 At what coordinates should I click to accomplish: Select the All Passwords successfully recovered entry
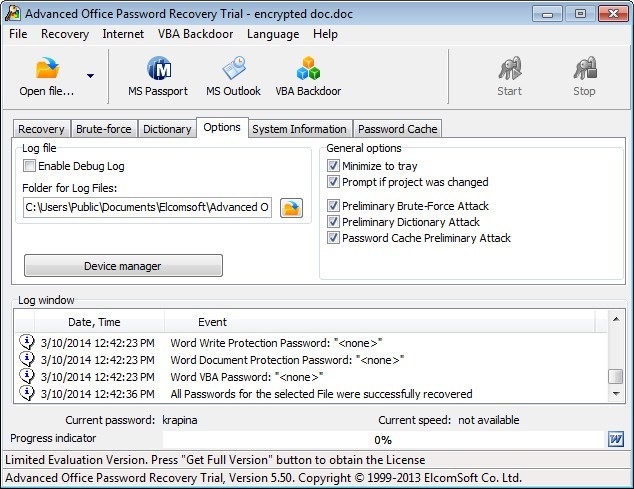311,394
